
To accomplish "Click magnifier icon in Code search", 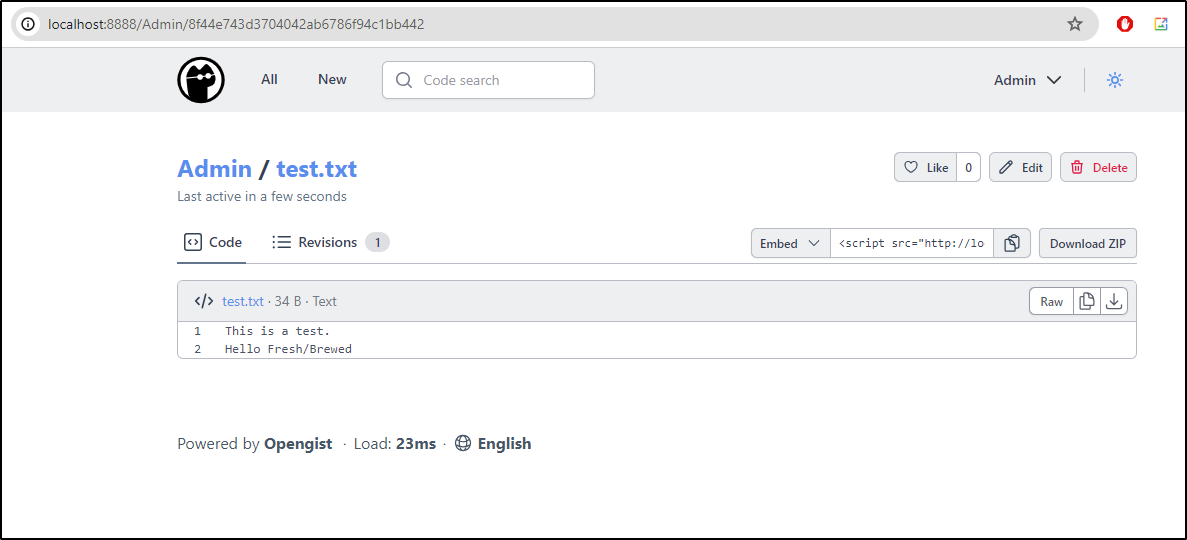I will point(404,80).
